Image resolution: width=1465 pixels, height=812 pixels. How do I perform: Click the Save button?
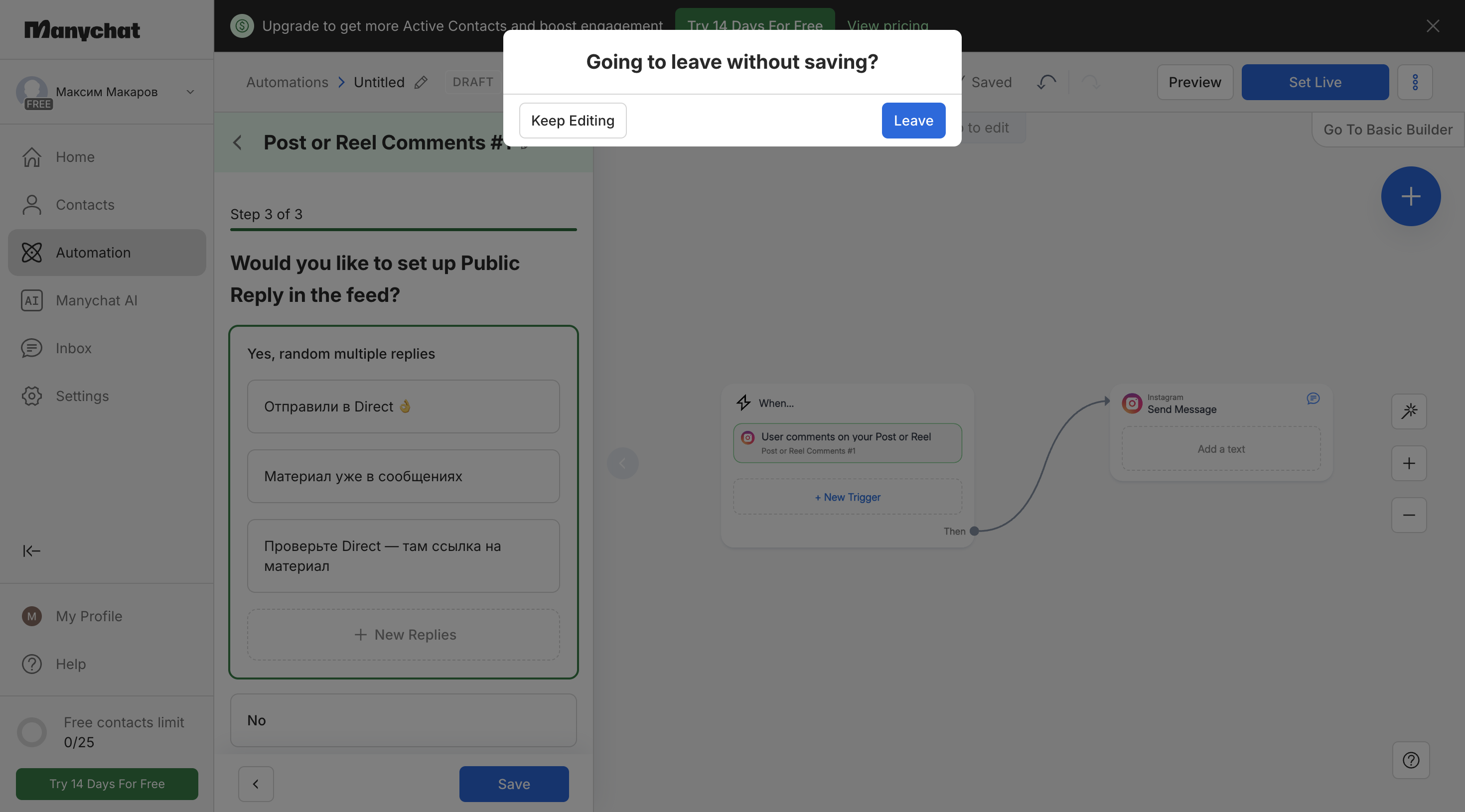click(514, 784)
